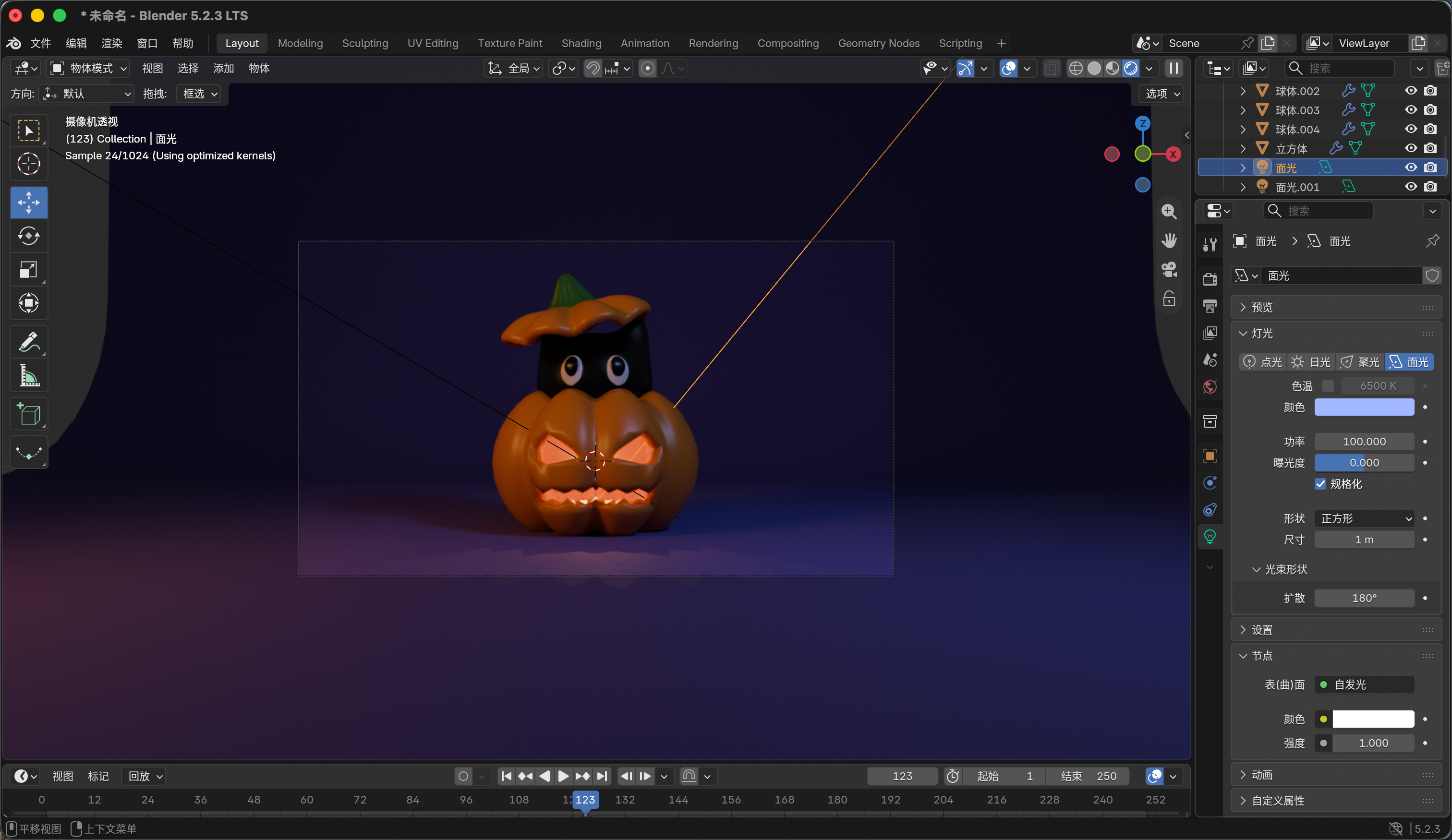Click the 选项 button in the viewport
This screenshot has height=840, width=1452.
[1162, 93]
